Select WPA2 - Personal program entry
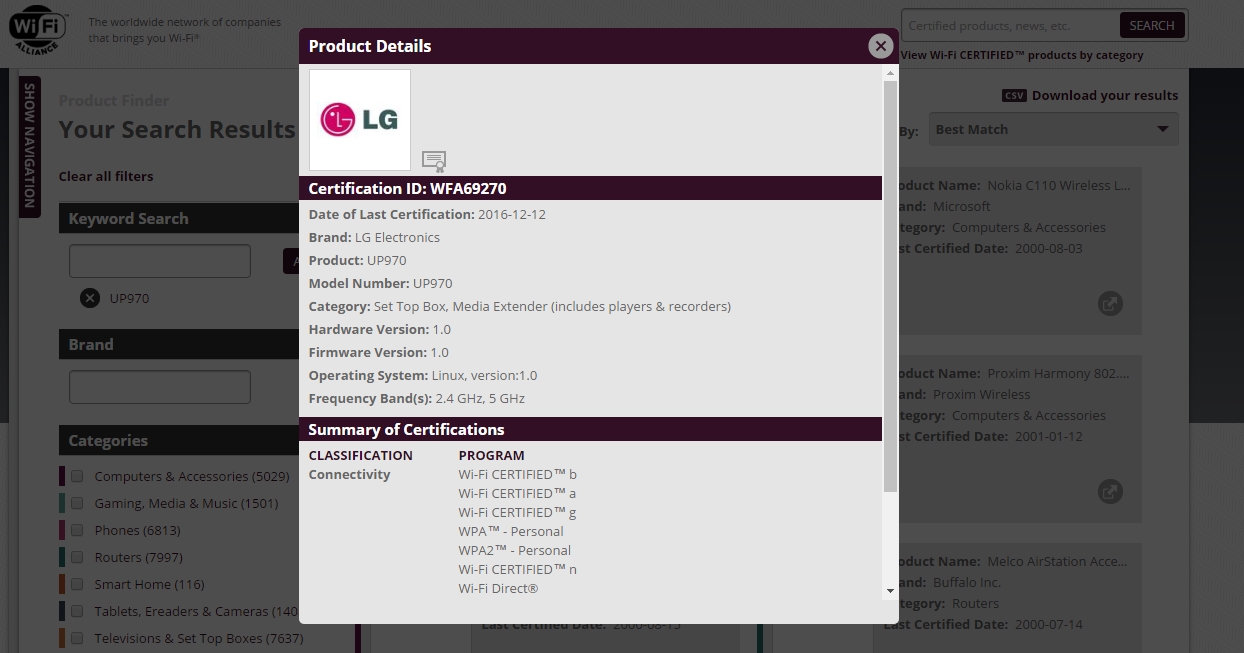 coord(515,550)
